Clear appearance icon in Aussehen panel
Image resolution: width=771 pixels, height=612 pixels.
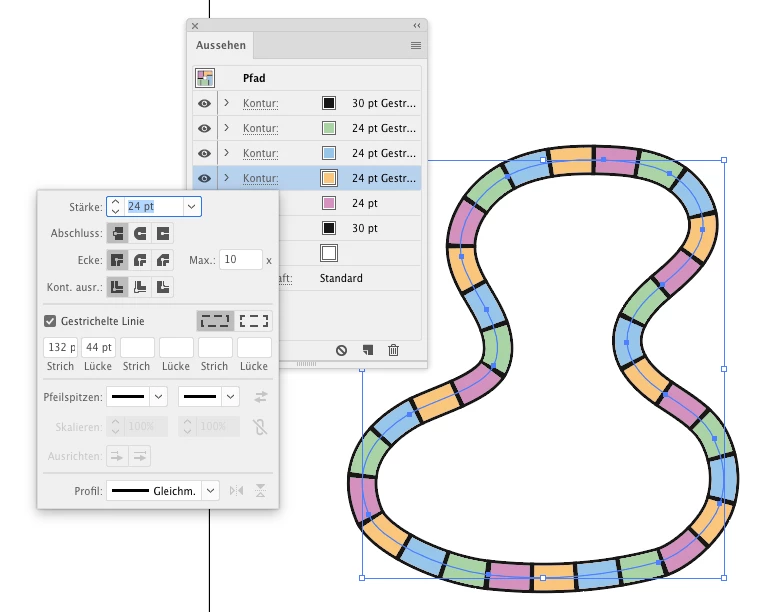pos(341,350)
